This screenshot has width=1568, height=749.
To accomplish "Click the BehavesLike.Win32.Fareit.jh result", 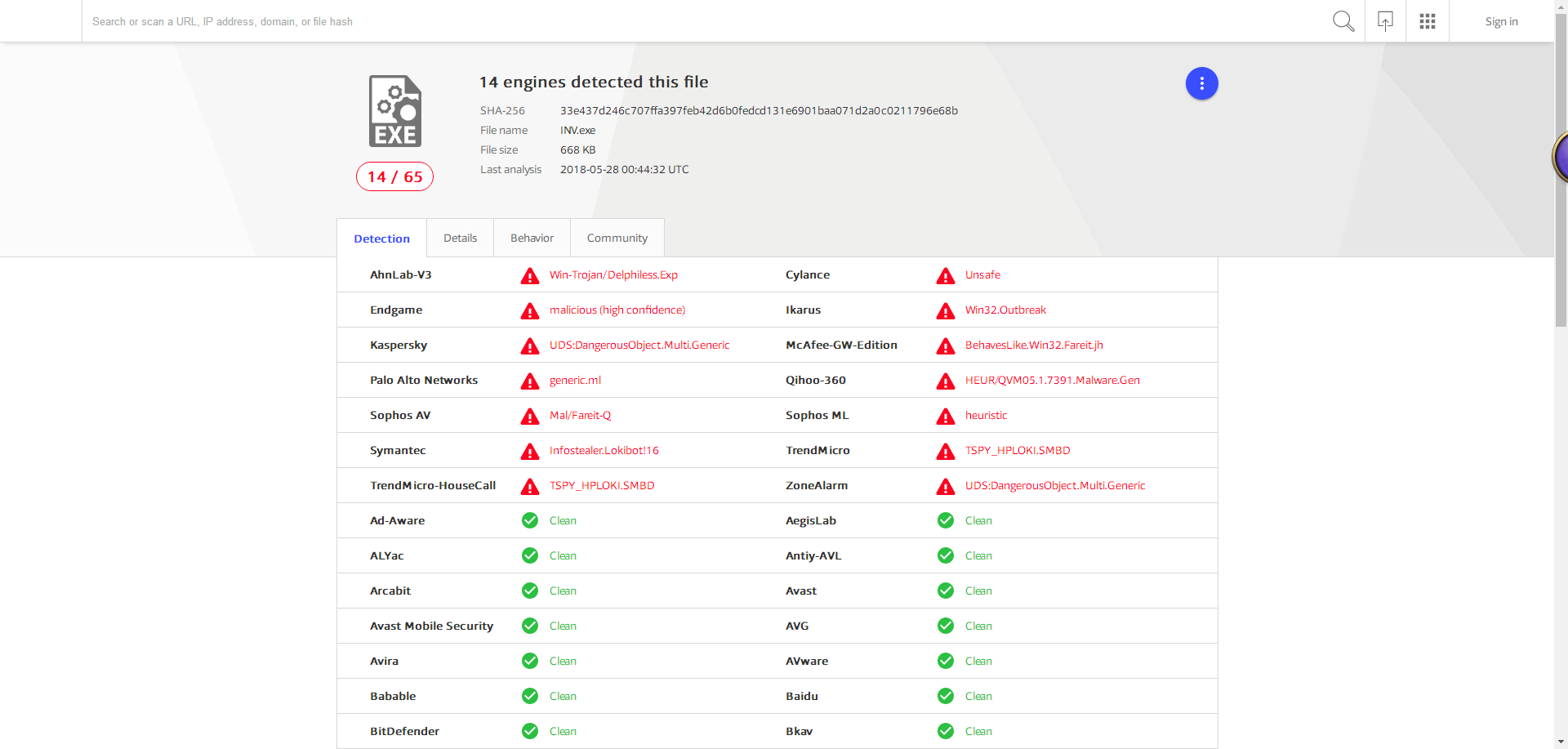I will tap(1034, 345).
